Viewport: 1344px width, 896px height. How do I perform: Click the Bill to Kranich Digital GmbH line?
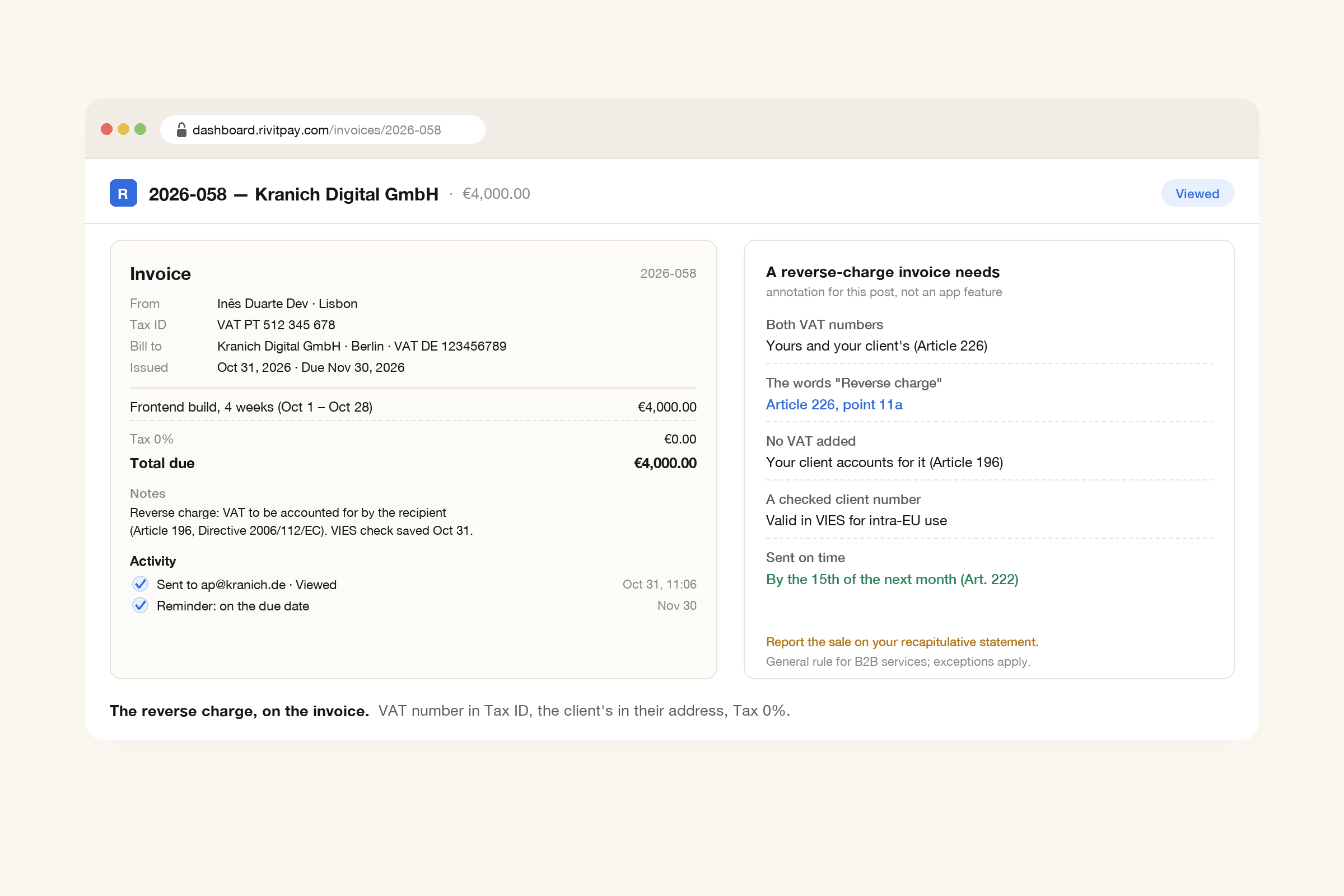(x=362, y=346)
